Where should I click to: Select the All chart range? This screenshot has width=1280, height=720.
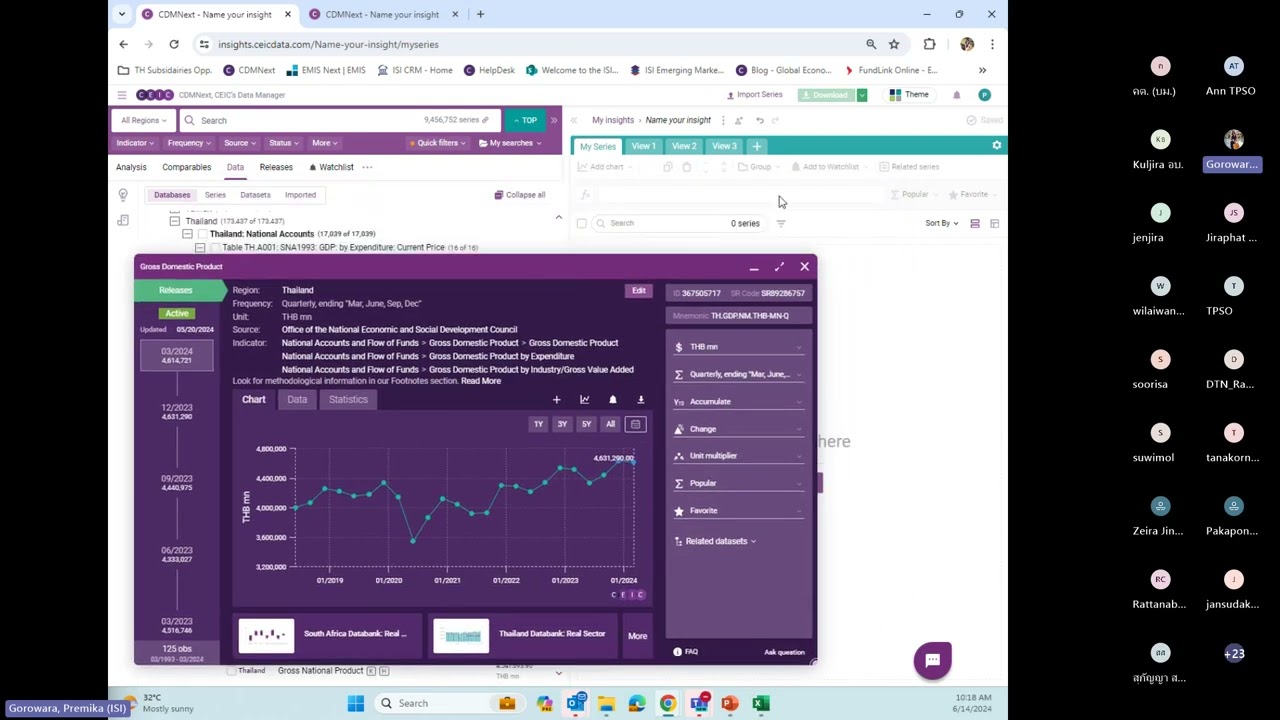pyautogui.click(x=610, y=424)
